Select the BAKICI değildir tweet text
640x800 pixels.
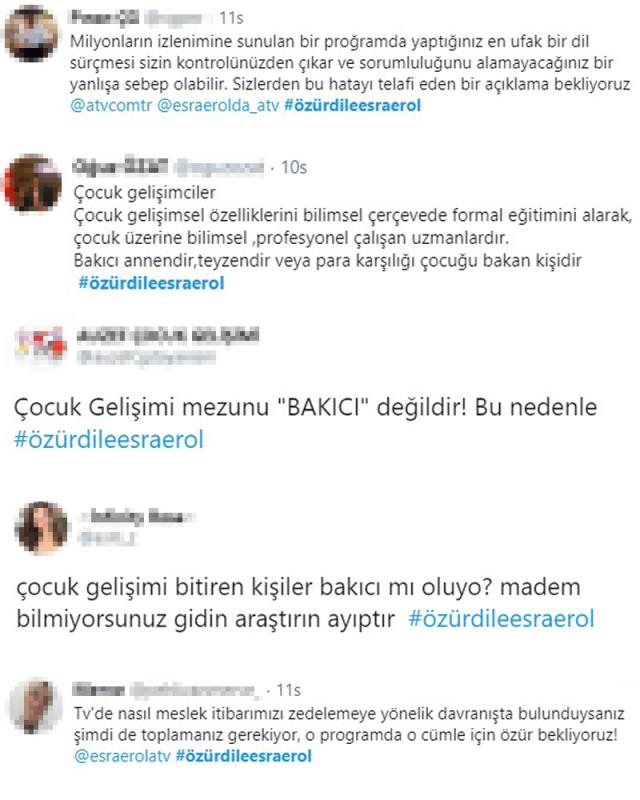[x=305, y=408]
